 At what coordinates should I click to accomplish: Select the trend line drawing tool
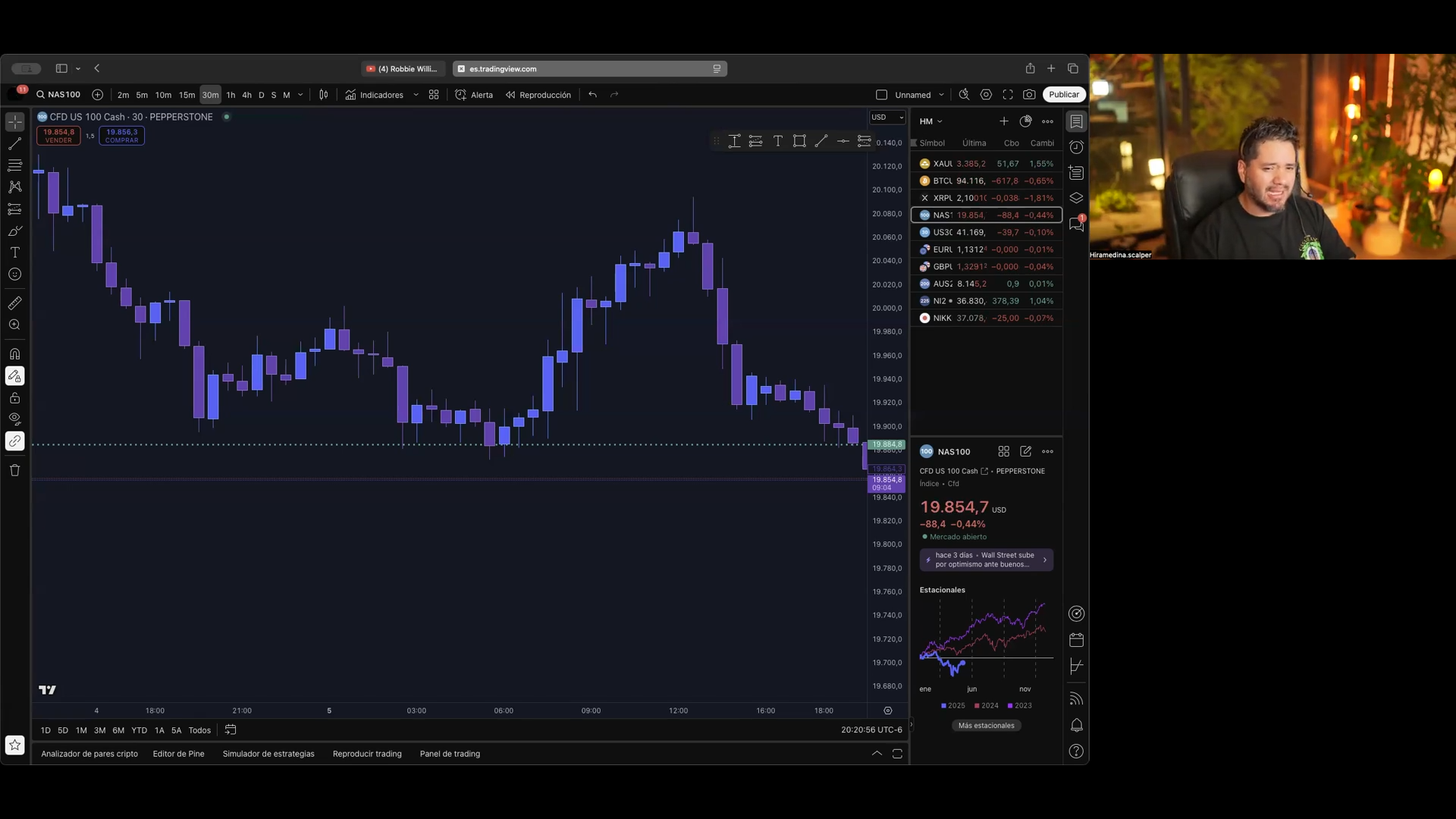pyautogui.click(x=14, y=143)
